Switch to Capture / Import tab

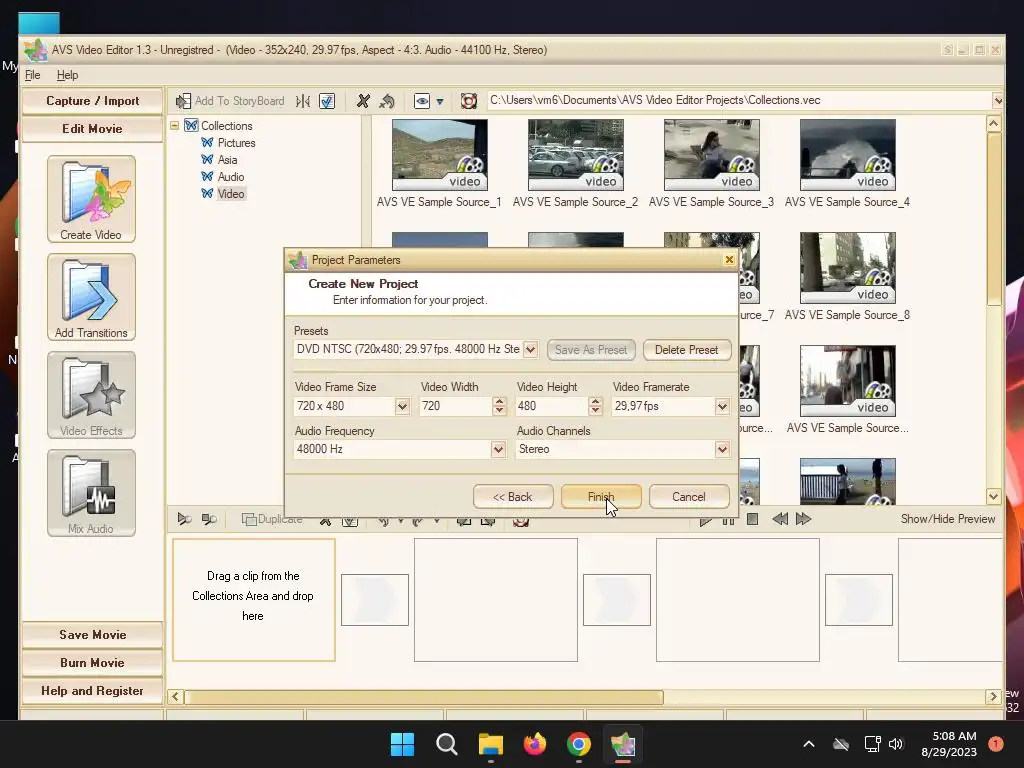click(92, 101)
